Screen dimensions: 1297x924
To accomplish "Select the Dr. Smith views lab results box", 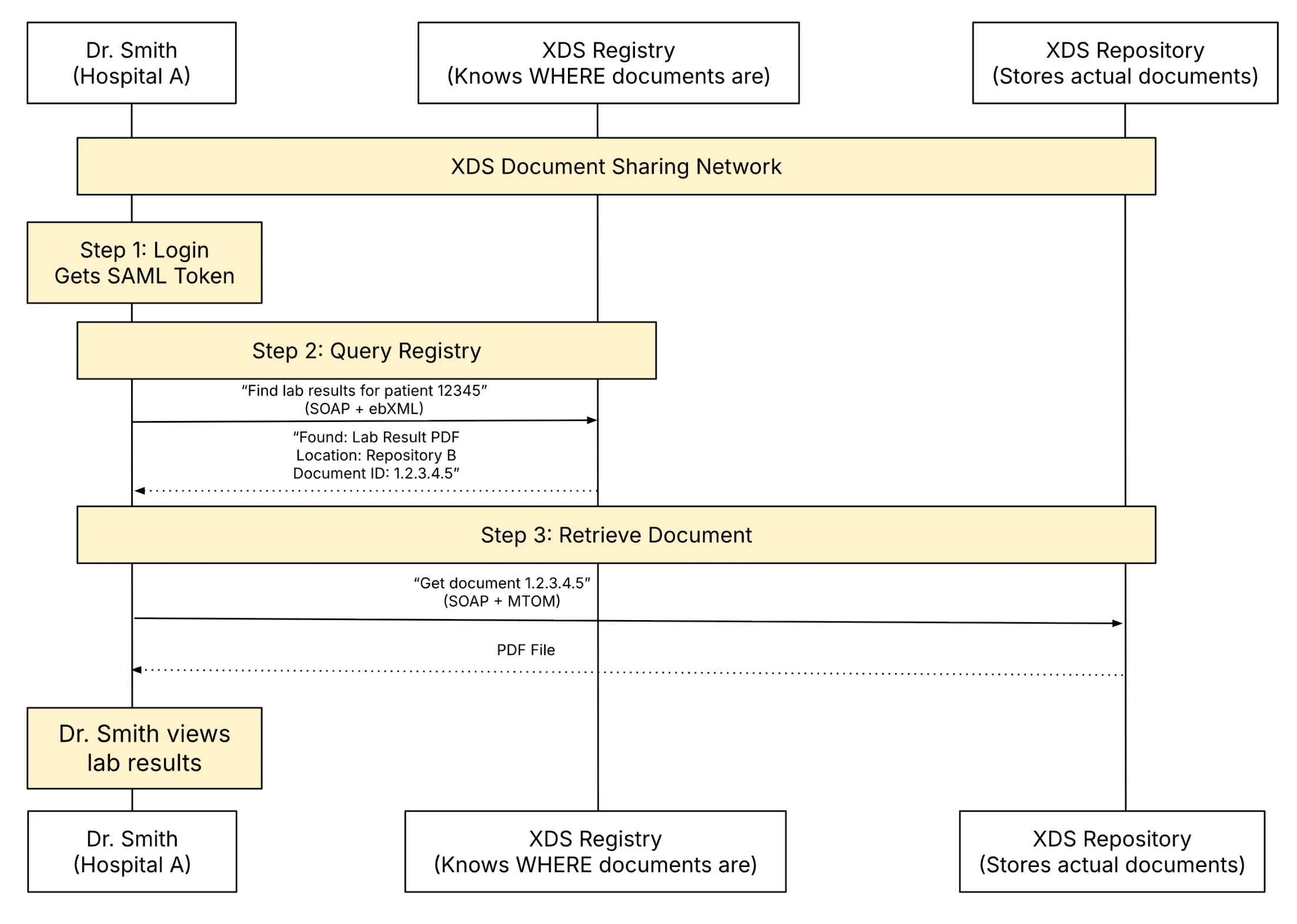I will 144,748.
